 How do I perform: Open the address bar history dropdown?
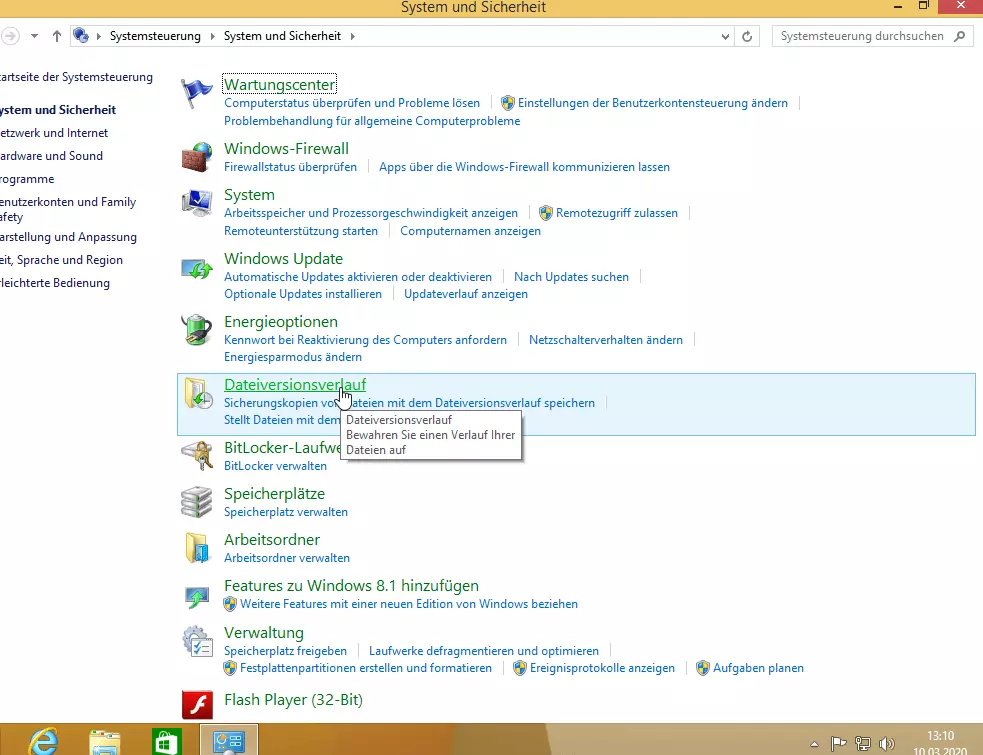pyautogui.click(x=725, y=36)
